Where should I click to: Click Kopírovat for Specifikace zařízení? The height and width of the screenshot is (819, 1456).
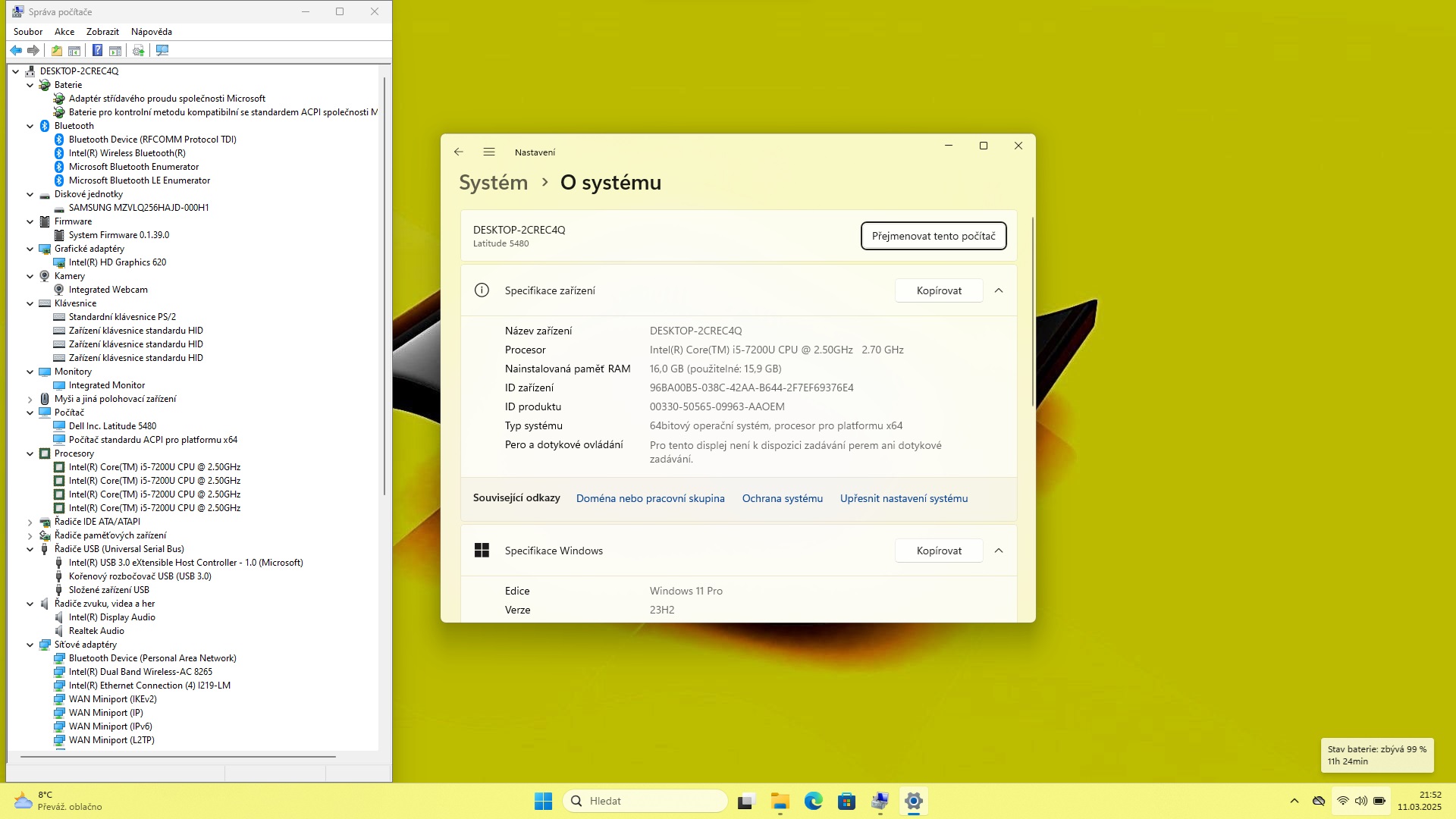pos(939,290)
